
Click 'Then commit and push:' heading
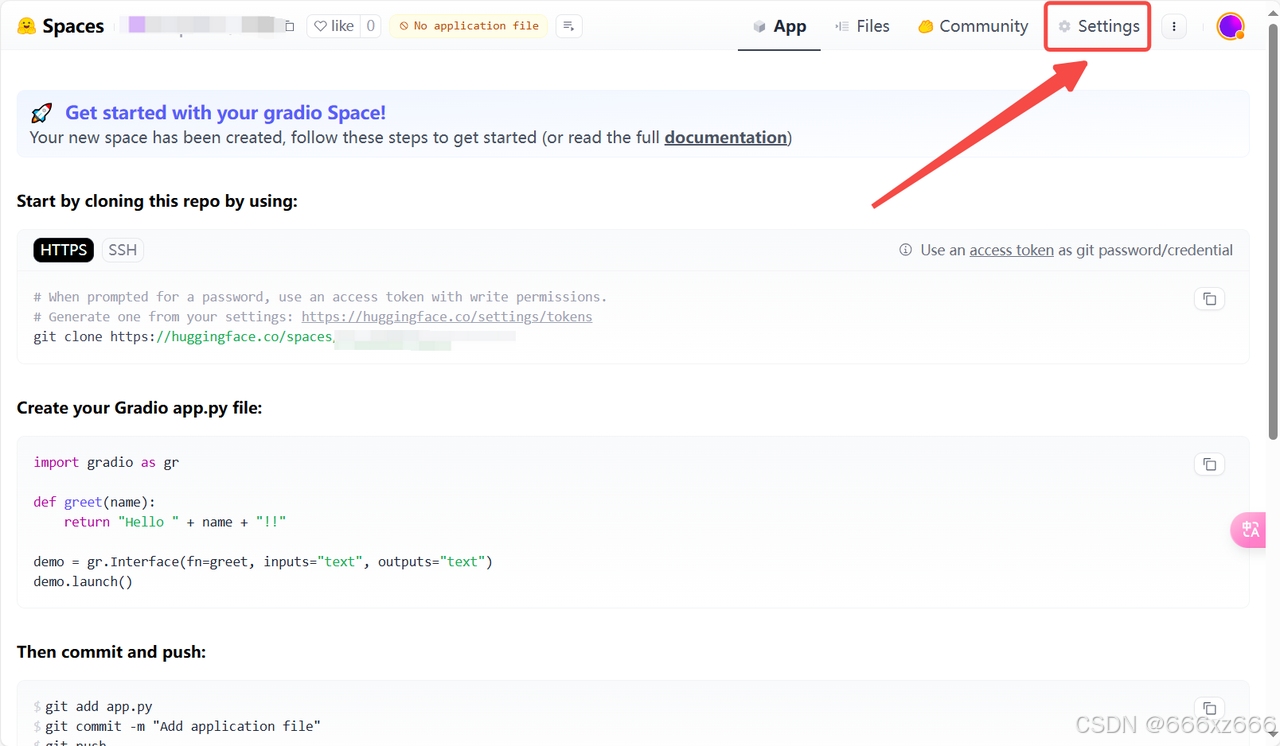tap(111, 652)
